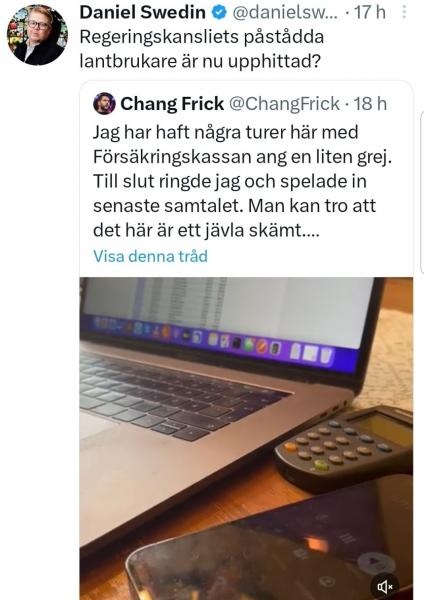Click the blue verified badge
The width and height of the screenshot is (424, 600).
[x=219, y=13]
